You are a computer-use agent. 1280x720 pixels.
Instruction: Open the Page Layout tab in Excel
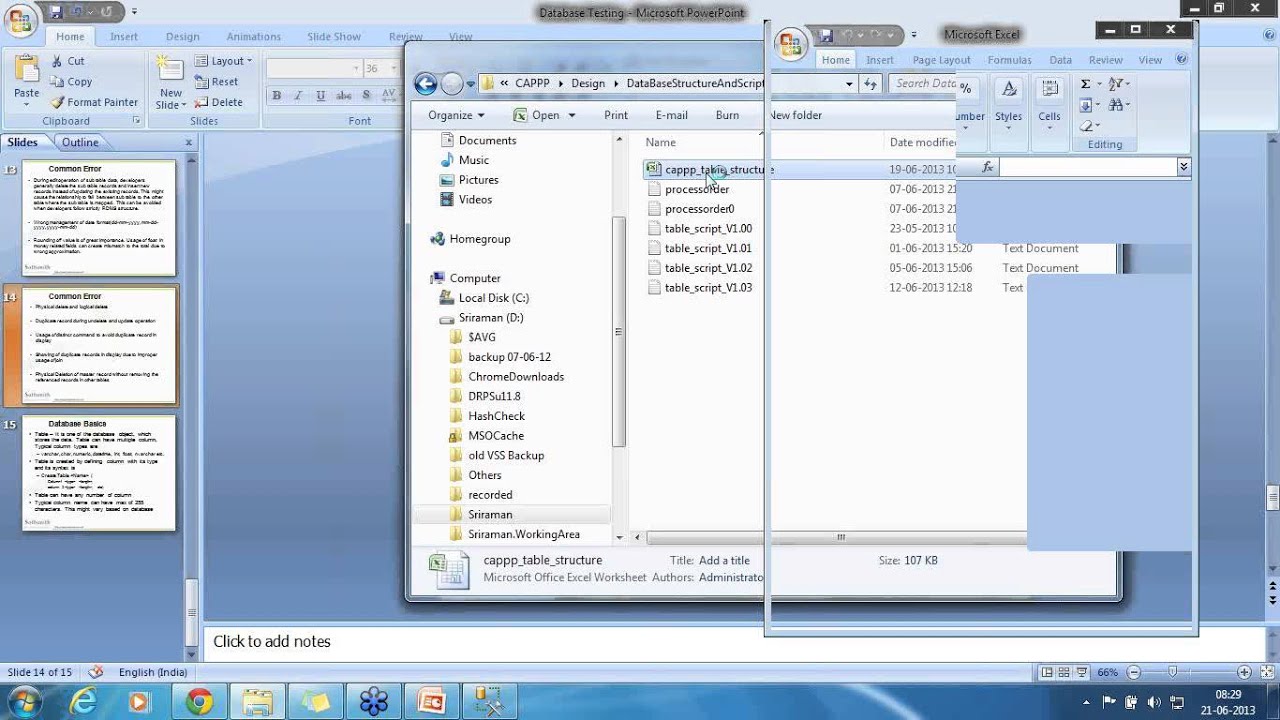coord(941,60)
